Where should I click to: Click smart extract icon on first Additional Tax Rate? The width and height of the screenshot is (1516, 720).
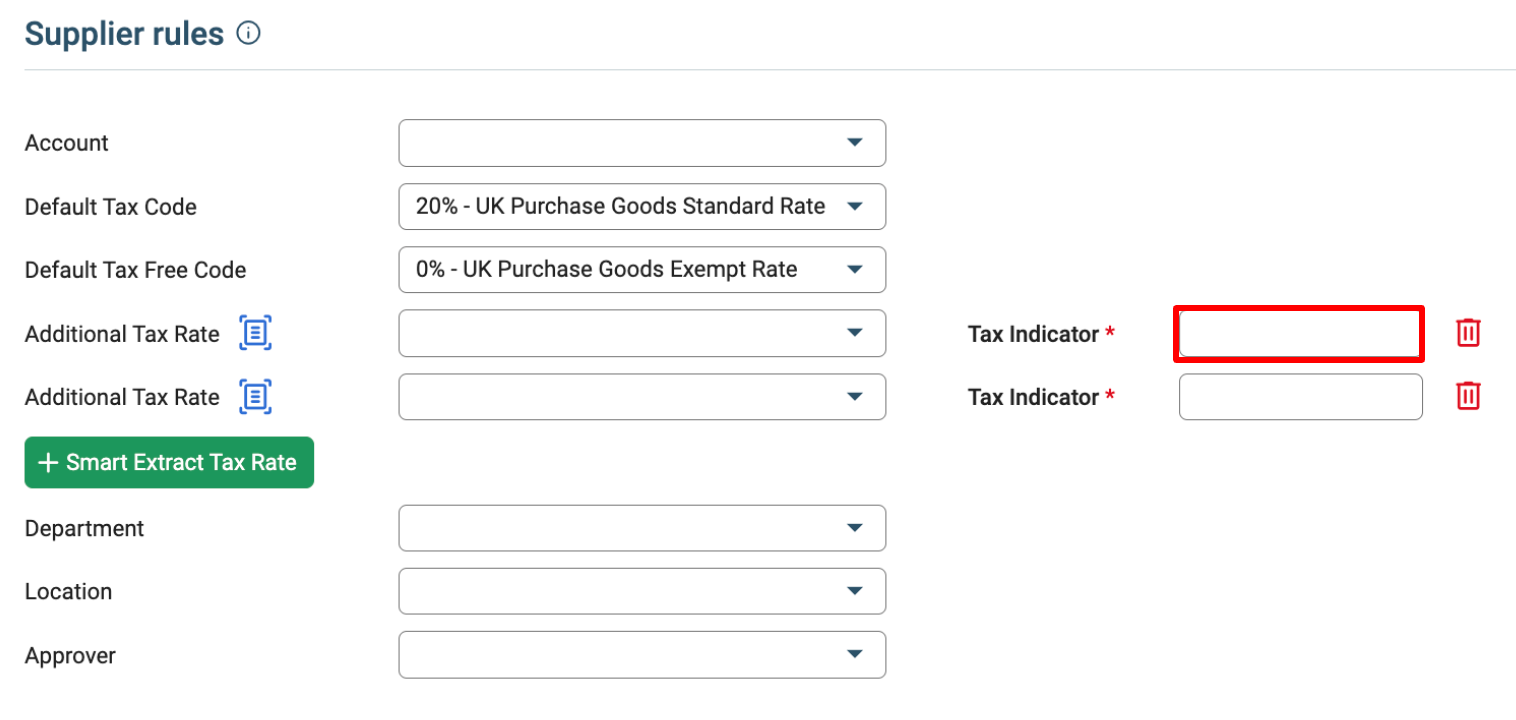pyautogui.click(x=256, y=333)
